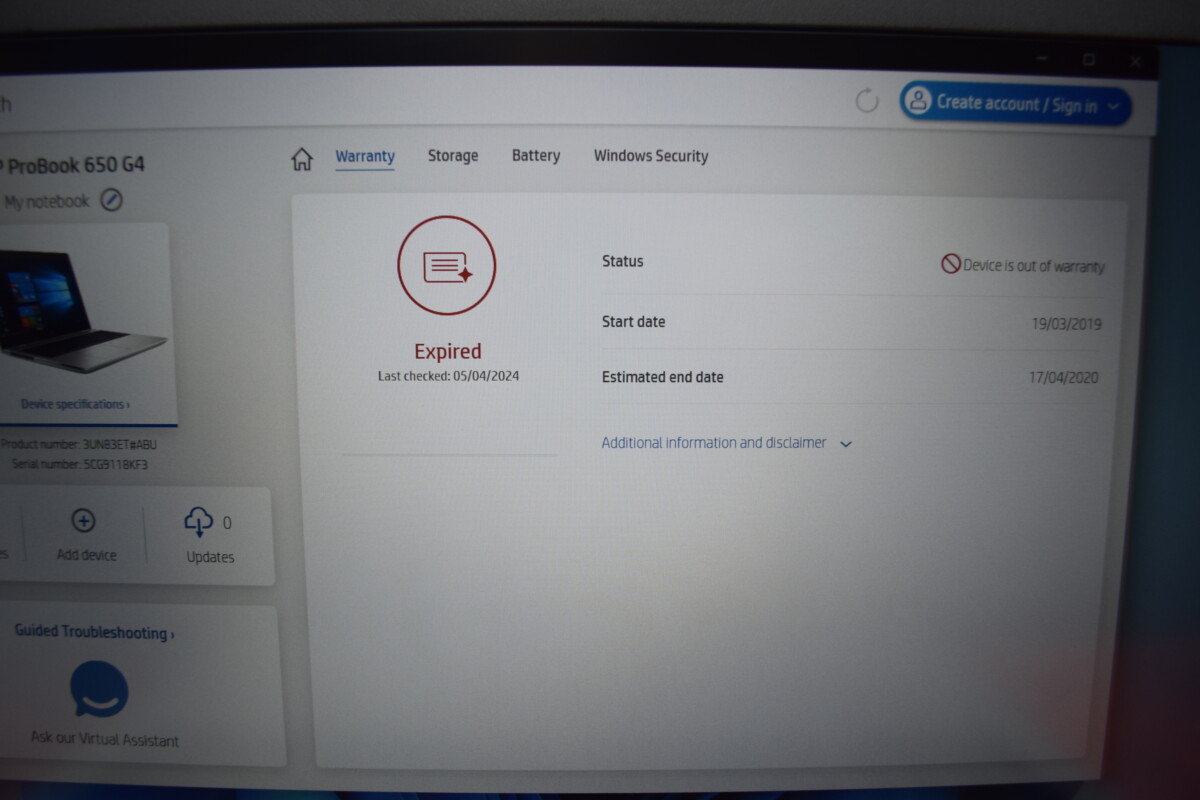Click the Start date label
1200x800 pixels.
(633, 322)
